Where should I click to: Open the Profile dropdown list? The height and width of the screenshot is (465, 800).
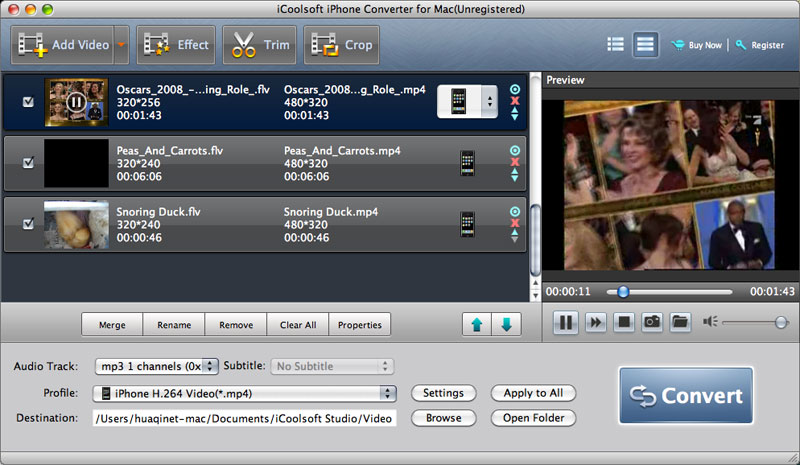tap(244, 393)
